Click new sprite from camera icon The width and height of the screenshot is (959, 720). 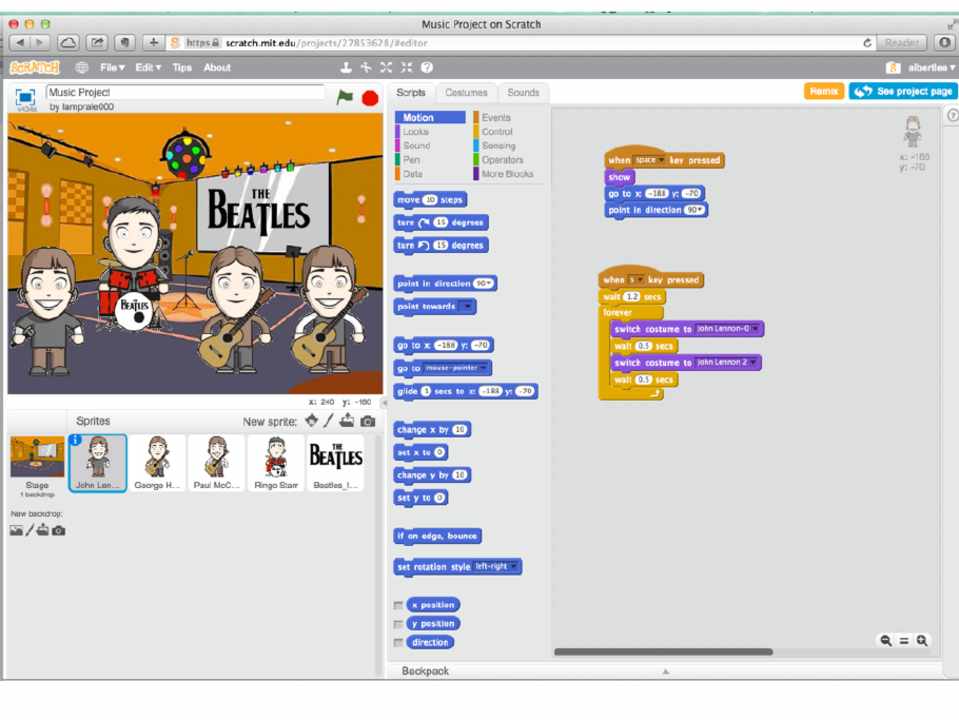tap(368, 421)
